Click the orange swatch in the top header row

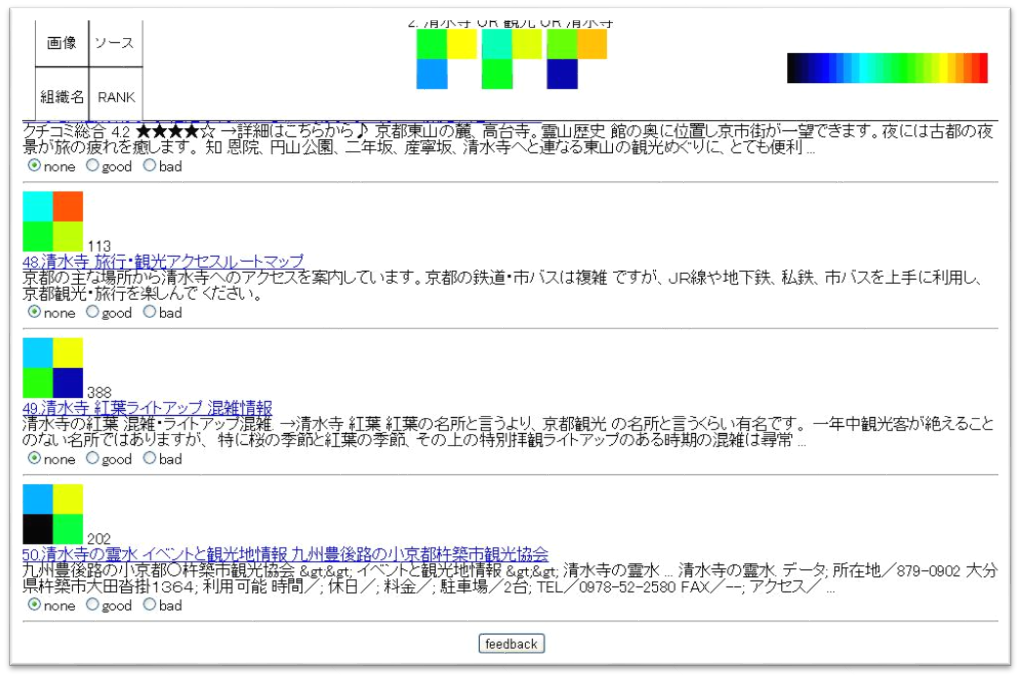point(592,44)
